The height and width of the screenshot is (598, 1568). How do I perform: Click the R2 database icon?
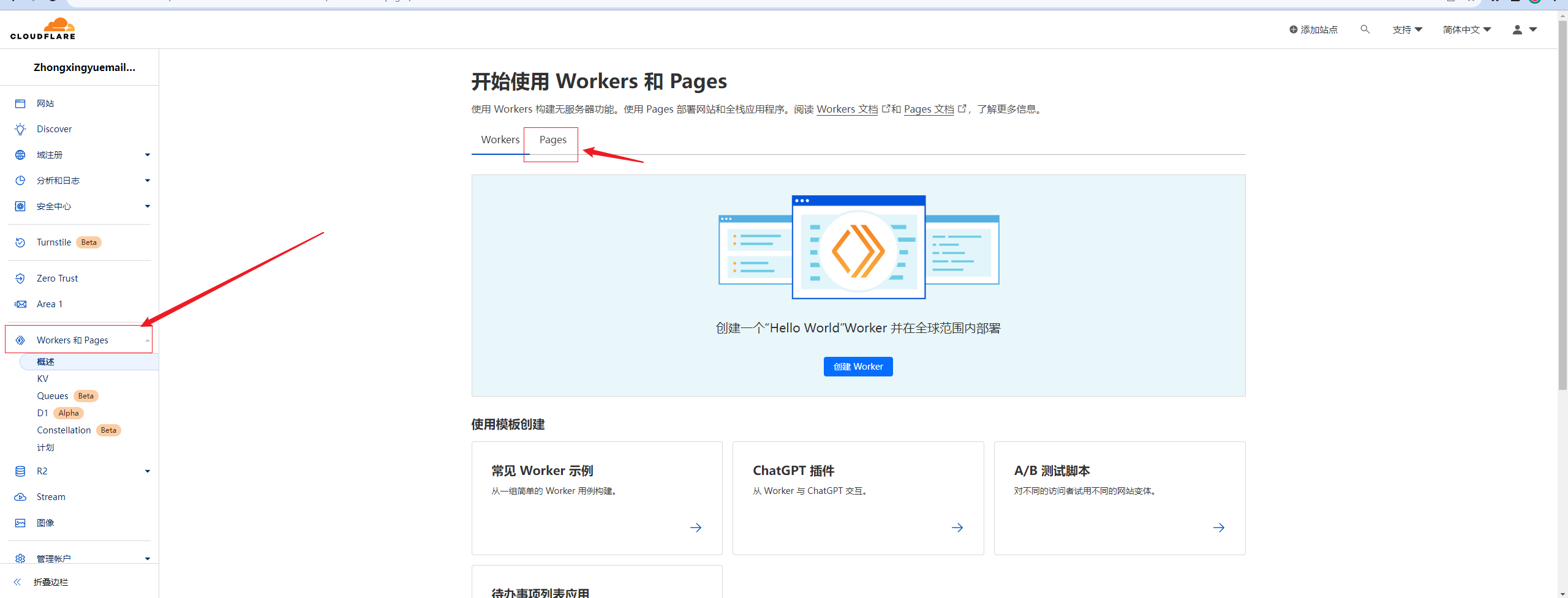(20, 471)
